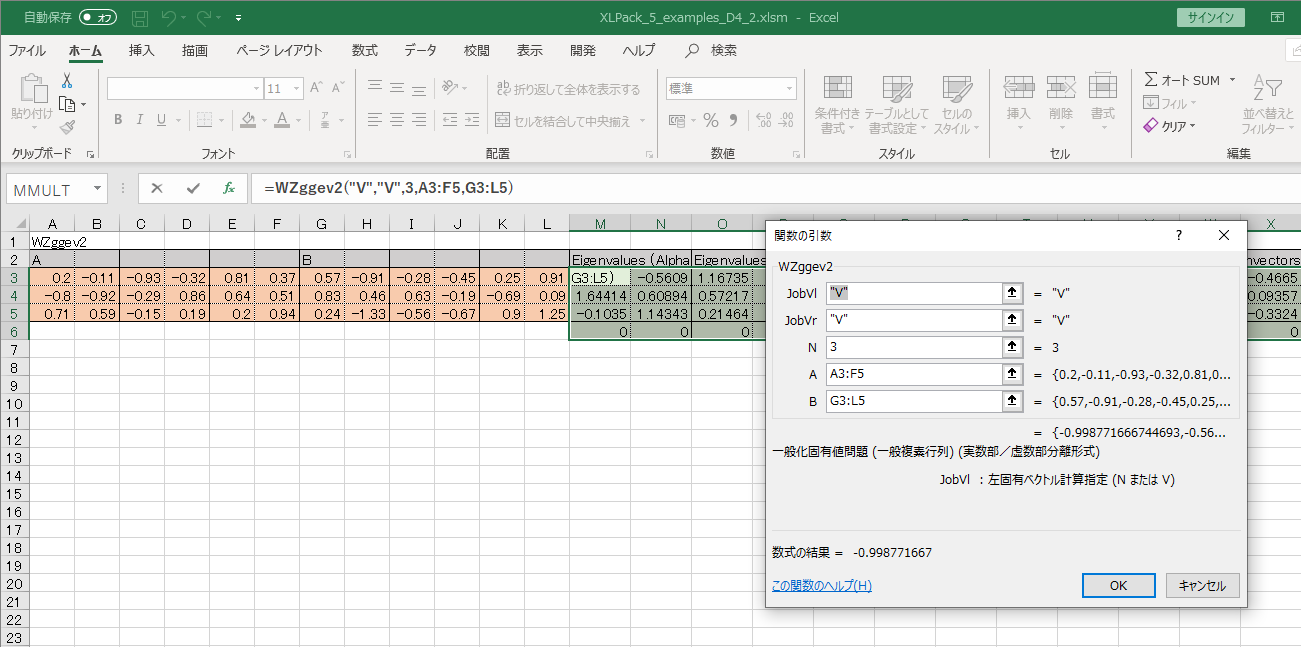Open the 数式 (Formulas) ribbon tab
This screenshot has width=1301, height=647.
(364, 50)
